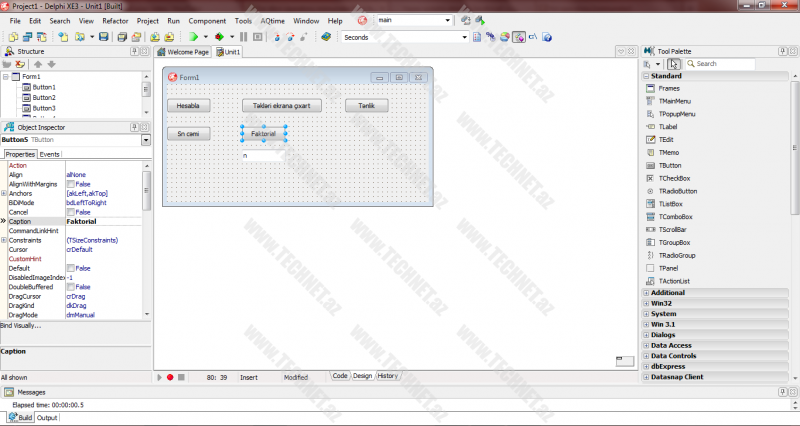This screenshot has width=800, height=426.
Task: Expand the Anchors property node
Action: pyautogui.click(x=5, y=193)
